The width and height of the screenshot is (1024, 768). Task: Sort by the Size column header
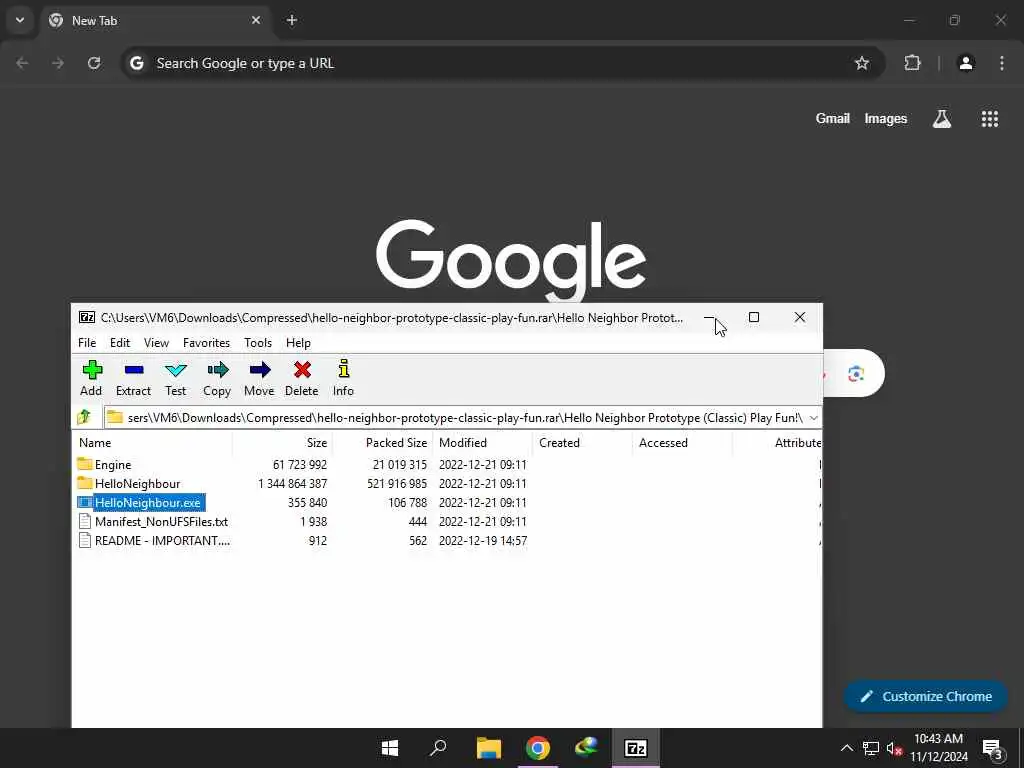(x=282, y=443)
